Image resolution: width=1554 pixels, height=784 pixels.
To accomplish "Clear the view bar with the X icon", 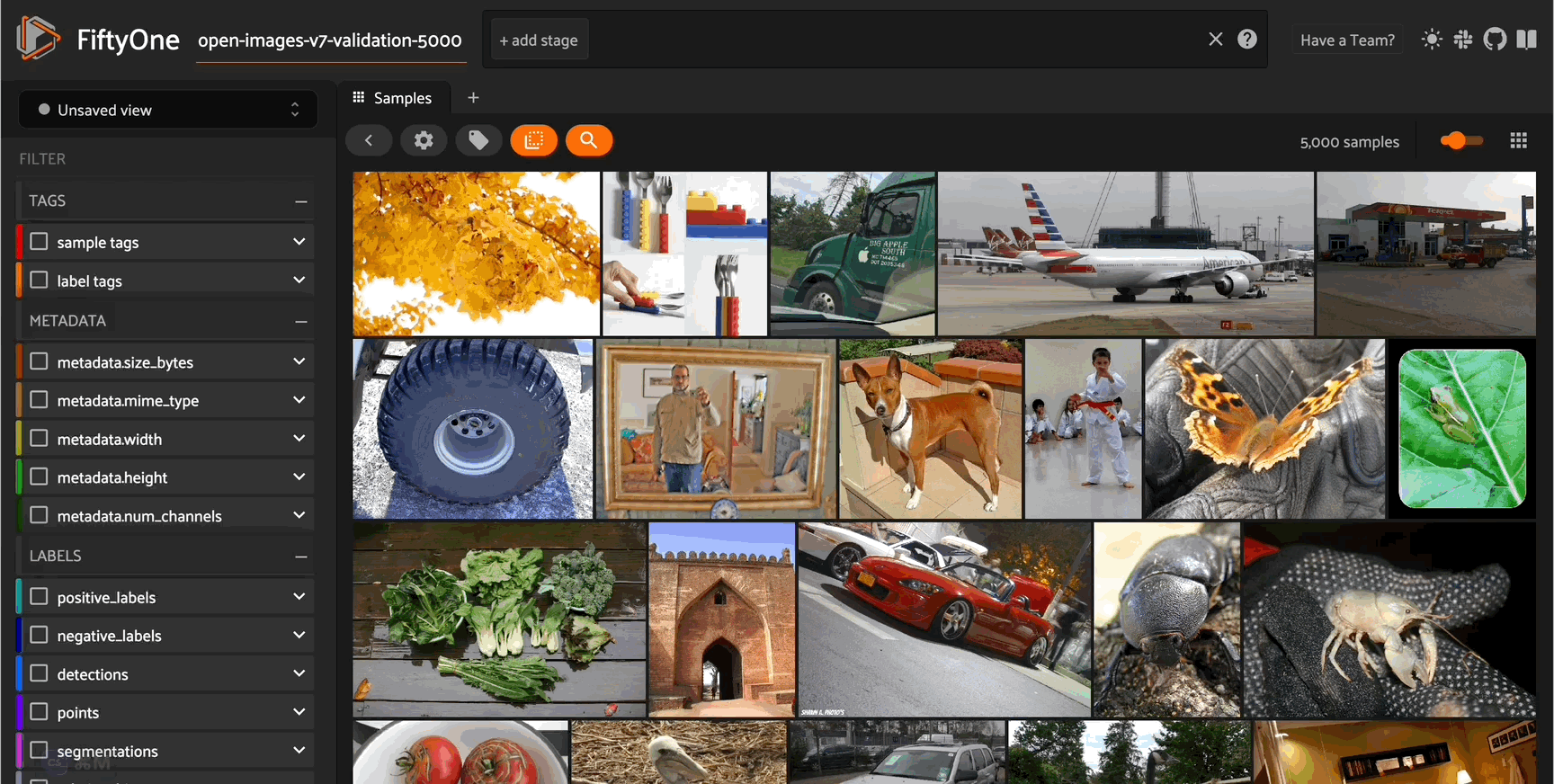I will click(x=1215, y=40).
